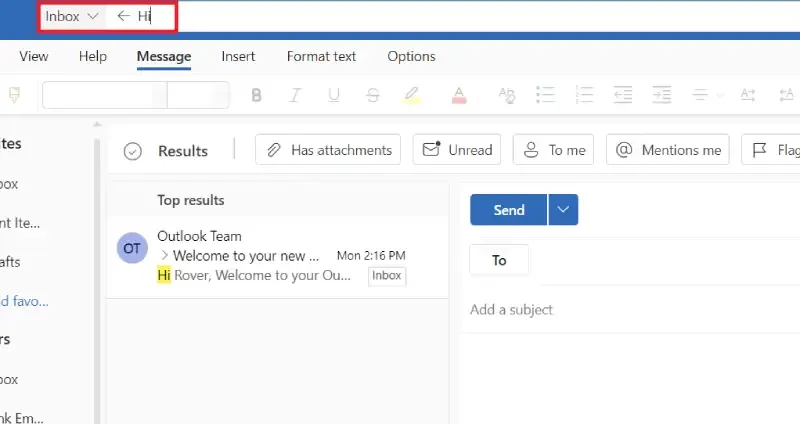Image resolution: width=800 pixels, height=424 pixels.
Task: Click the red font color icon
Action: point(459,95)
